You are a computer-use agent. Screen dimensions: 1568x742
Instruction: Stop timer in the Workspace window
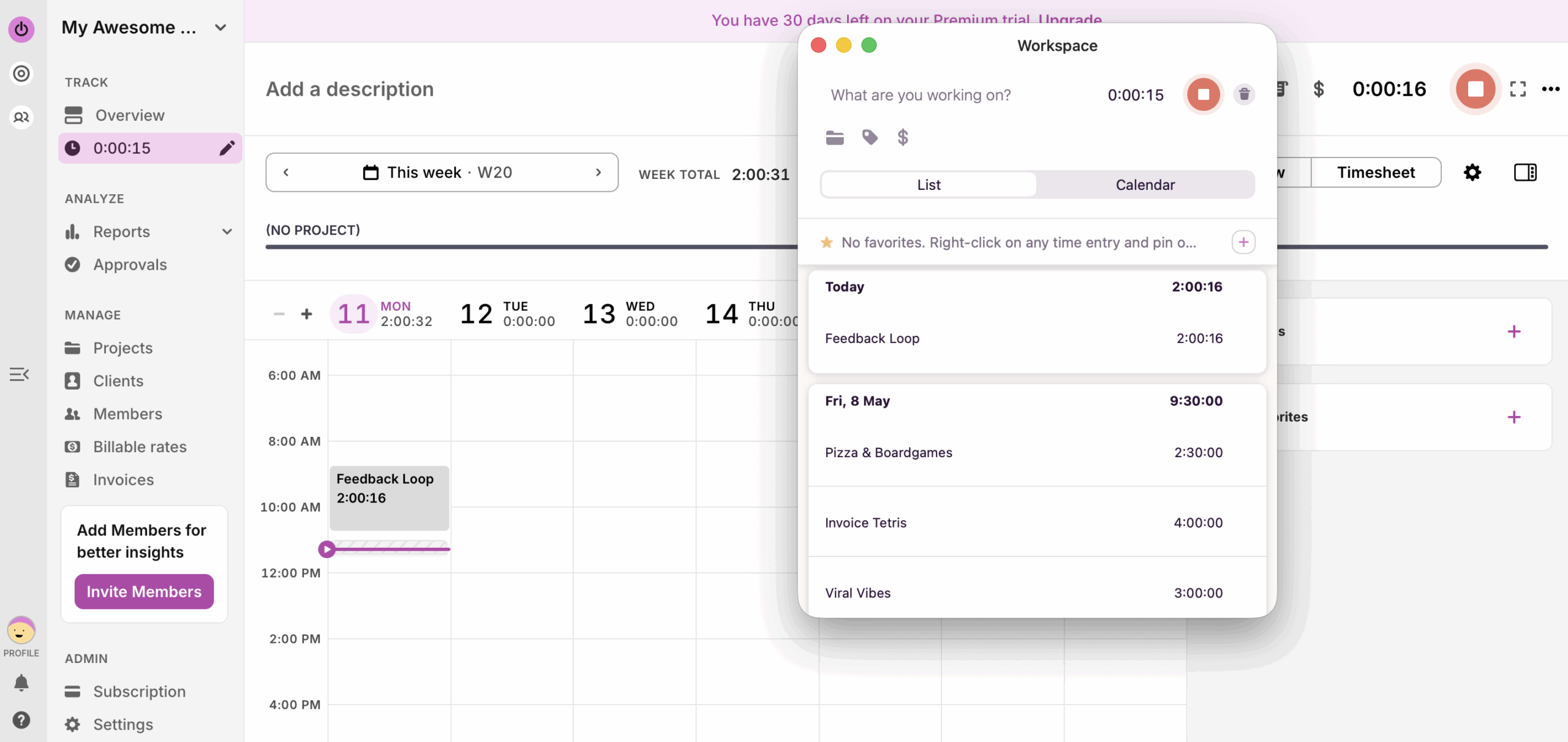pos(1203,94)
